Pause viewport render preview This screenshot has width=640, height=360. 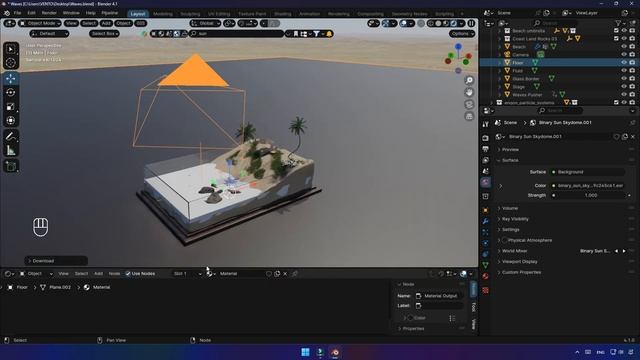(471, 23)
